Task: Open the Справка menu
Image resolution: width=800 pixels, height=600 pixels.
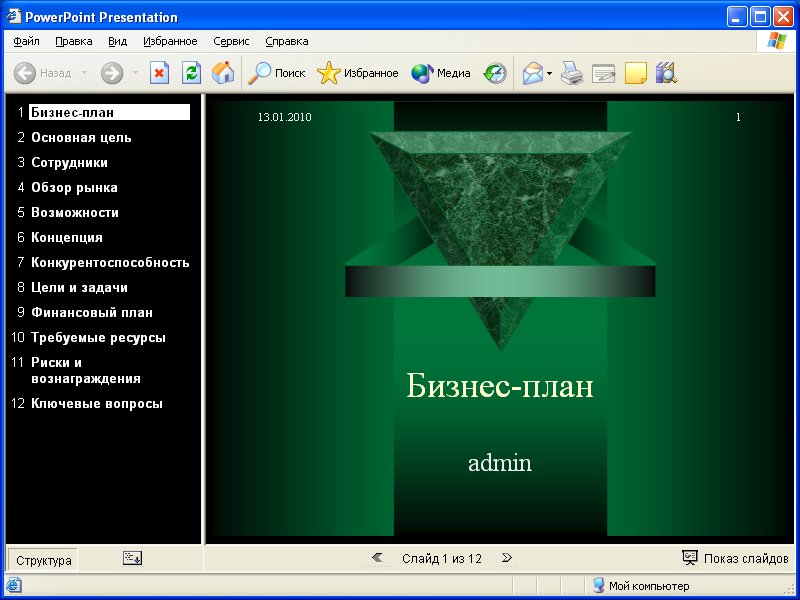Action: (287, 41)
